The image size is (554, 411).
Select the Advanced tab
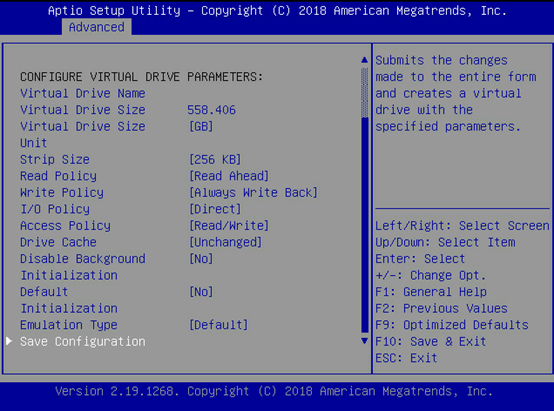click(x=96, y=27)
